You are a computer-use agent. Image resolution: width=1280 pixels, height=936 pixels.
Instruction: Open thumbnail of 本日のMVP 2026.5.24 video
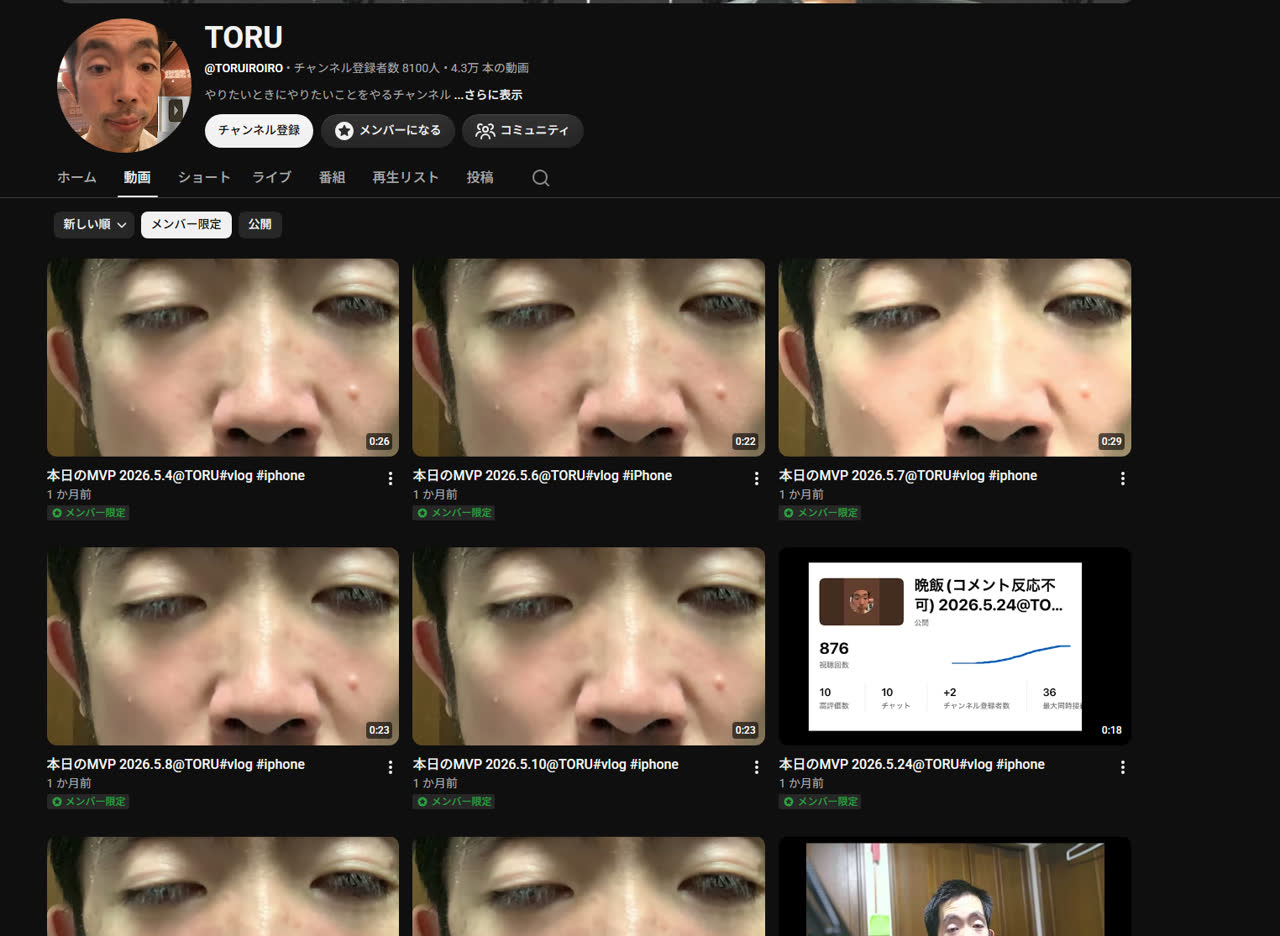pyautogui.click(x=955, y=646)
